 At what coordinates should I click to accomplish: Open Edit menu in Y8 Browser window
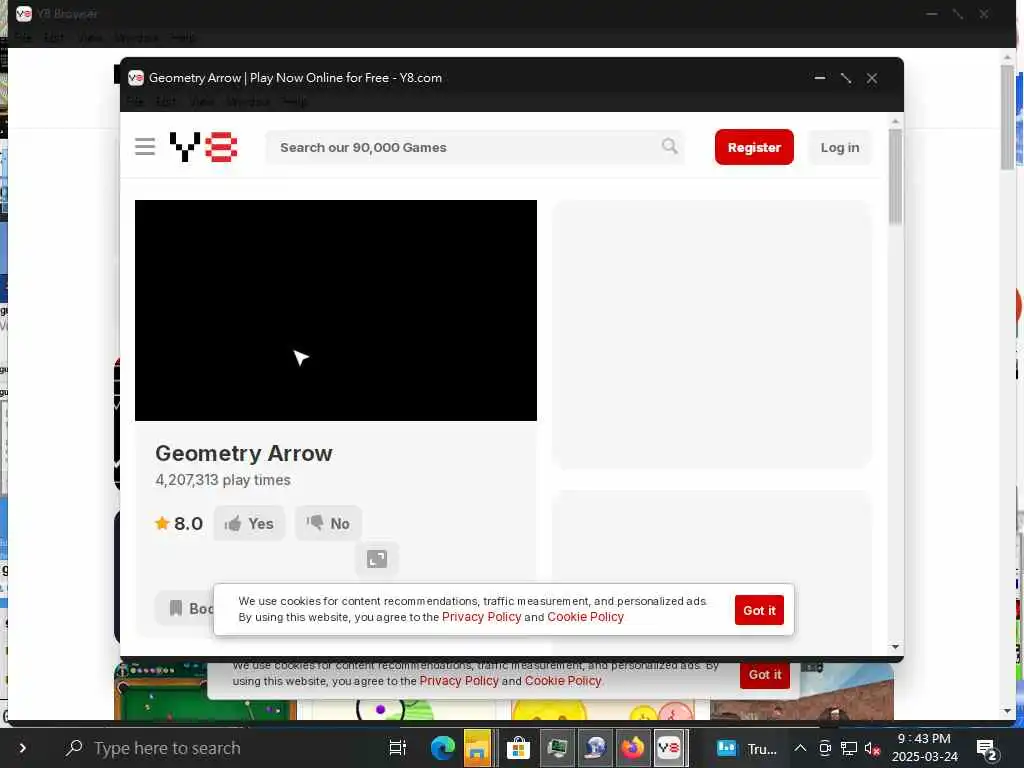pos(54,37)
